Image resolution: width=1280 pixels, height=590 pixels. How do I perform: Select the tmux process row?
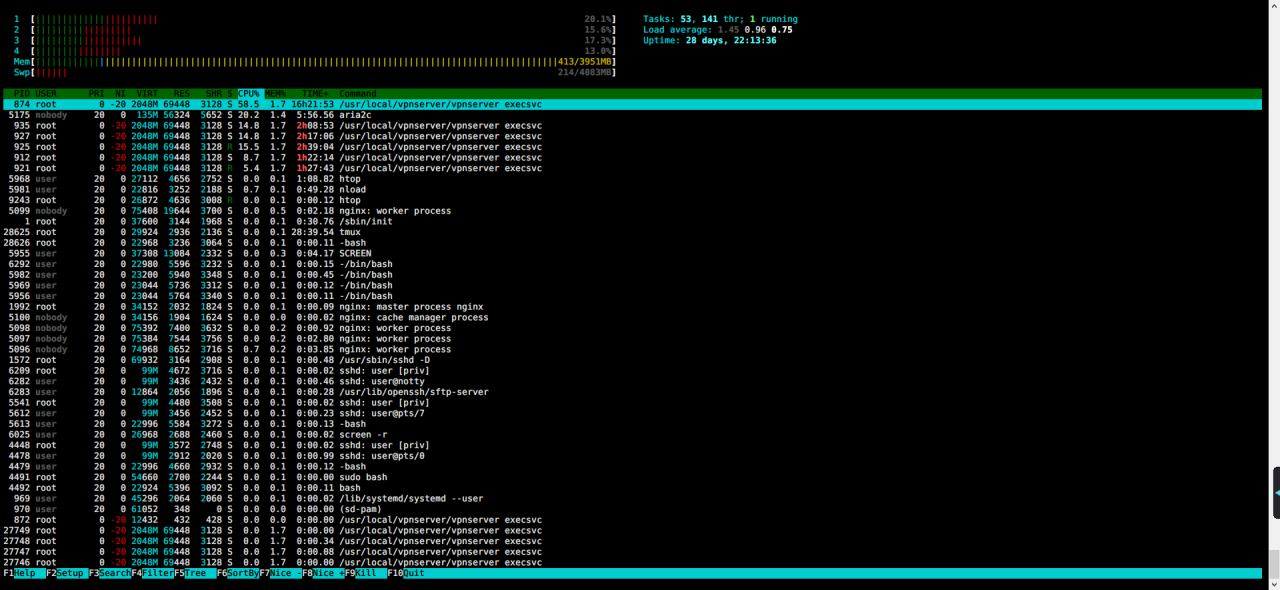pyautogui.click(x=350, y=232)
